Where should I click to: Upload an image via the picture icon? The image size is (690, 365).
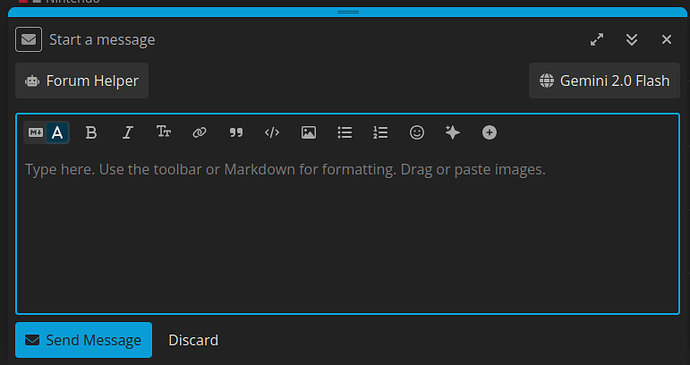(308, 133)
